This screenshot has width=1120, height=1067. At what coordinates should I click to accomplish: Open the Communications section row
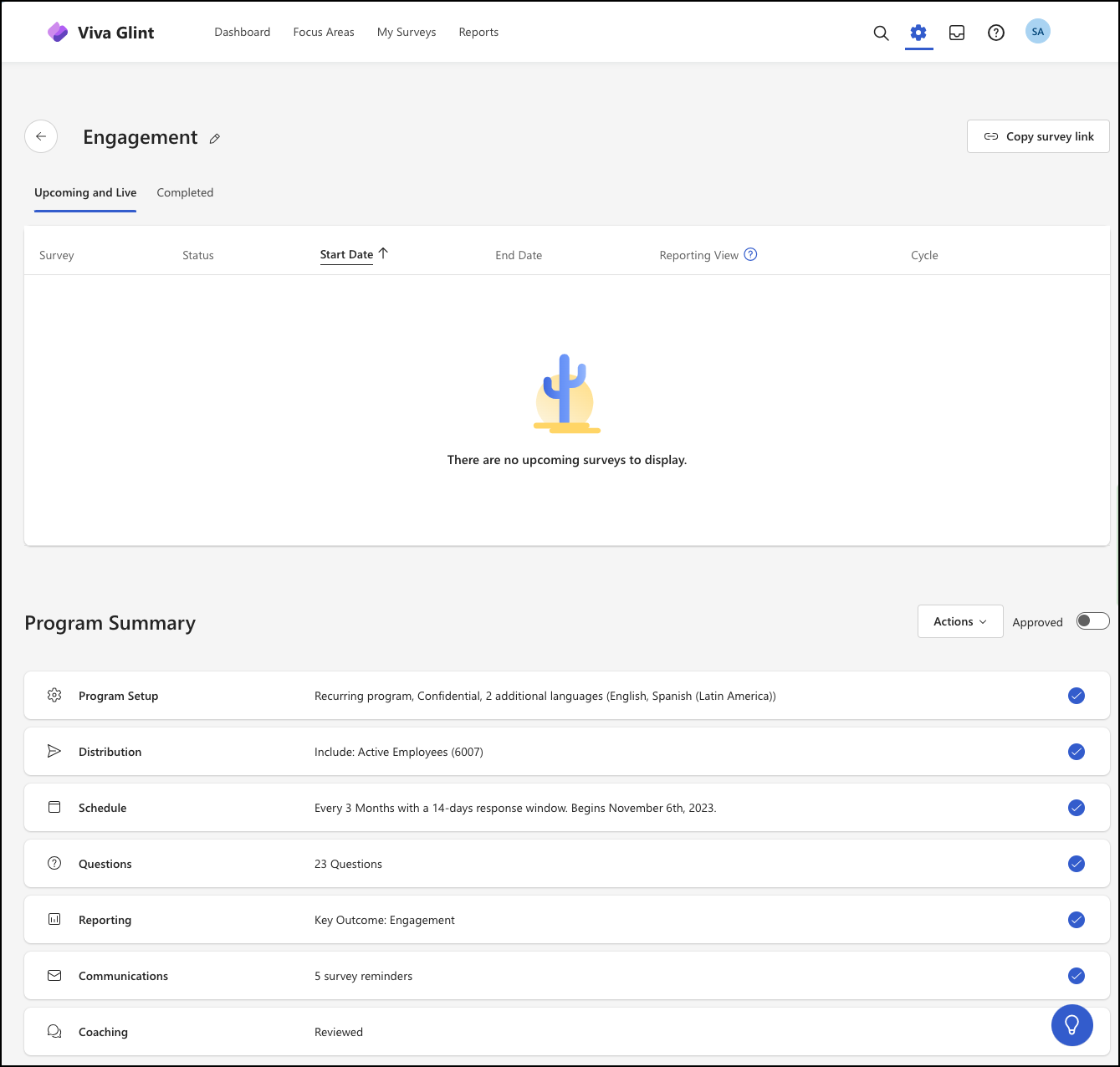coord(567,976)
